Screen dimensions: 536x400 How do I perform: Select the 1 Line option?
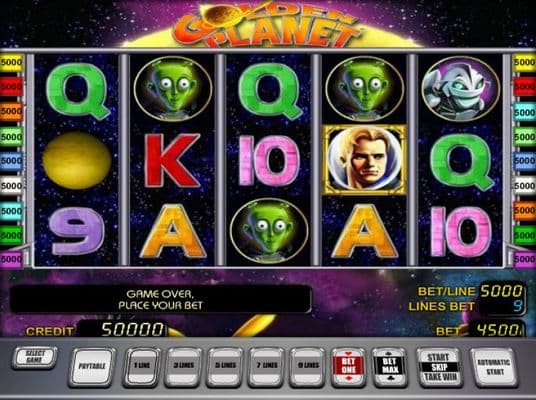[x=142, y=366]
